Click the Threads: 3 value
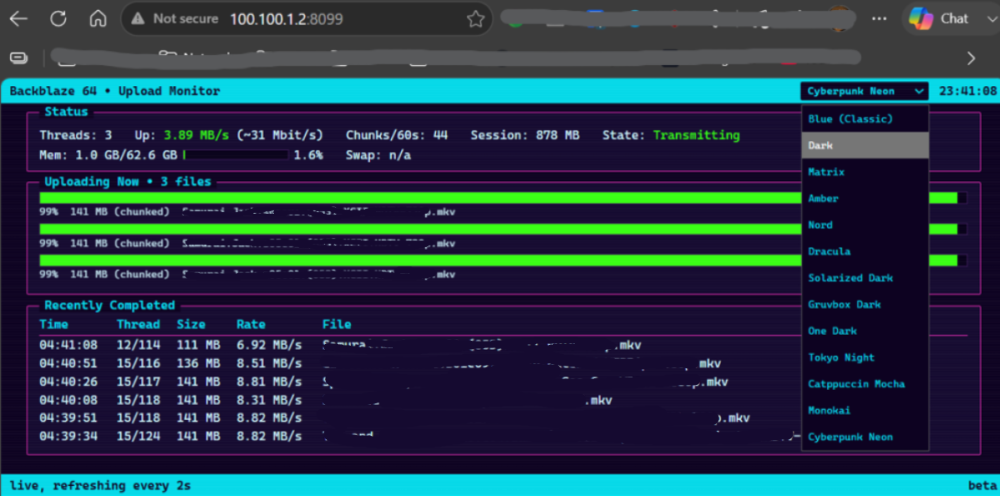This screenshot has height=496, width=1000. (x=76, y=135)
